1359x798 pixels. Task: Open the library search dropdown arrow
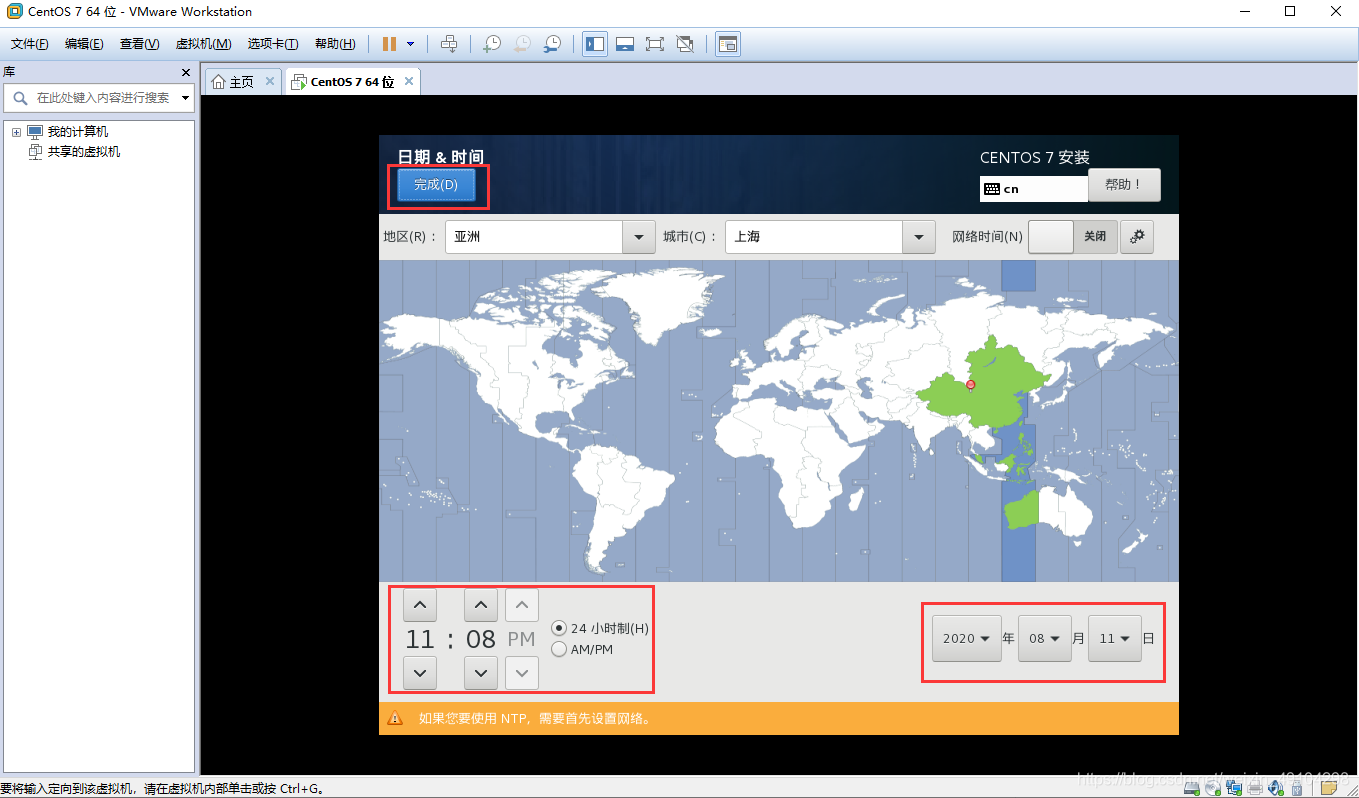pos(185,98)
